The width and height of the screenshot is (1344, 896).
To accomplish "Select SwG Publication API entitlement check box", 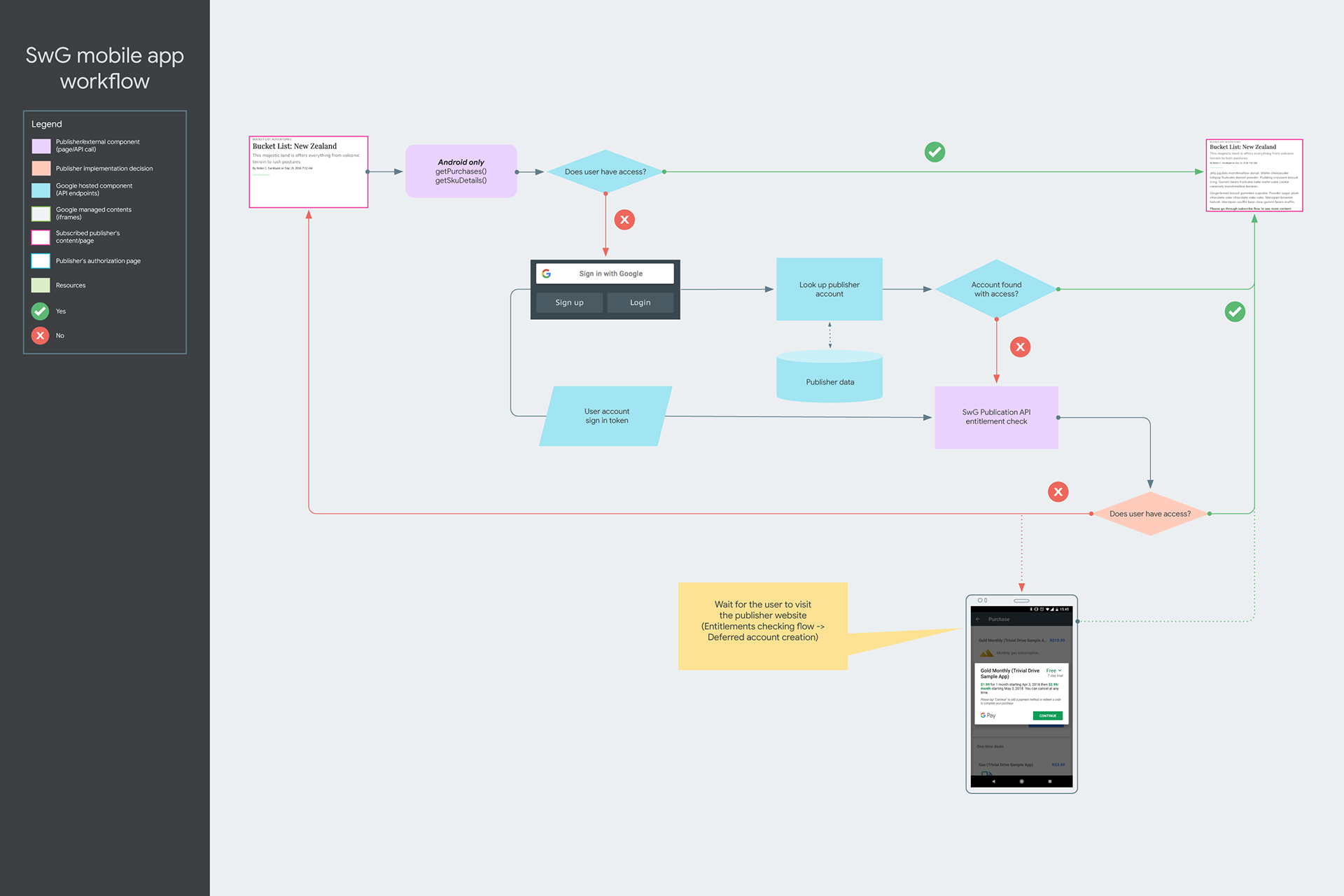I will click(996, 417).
